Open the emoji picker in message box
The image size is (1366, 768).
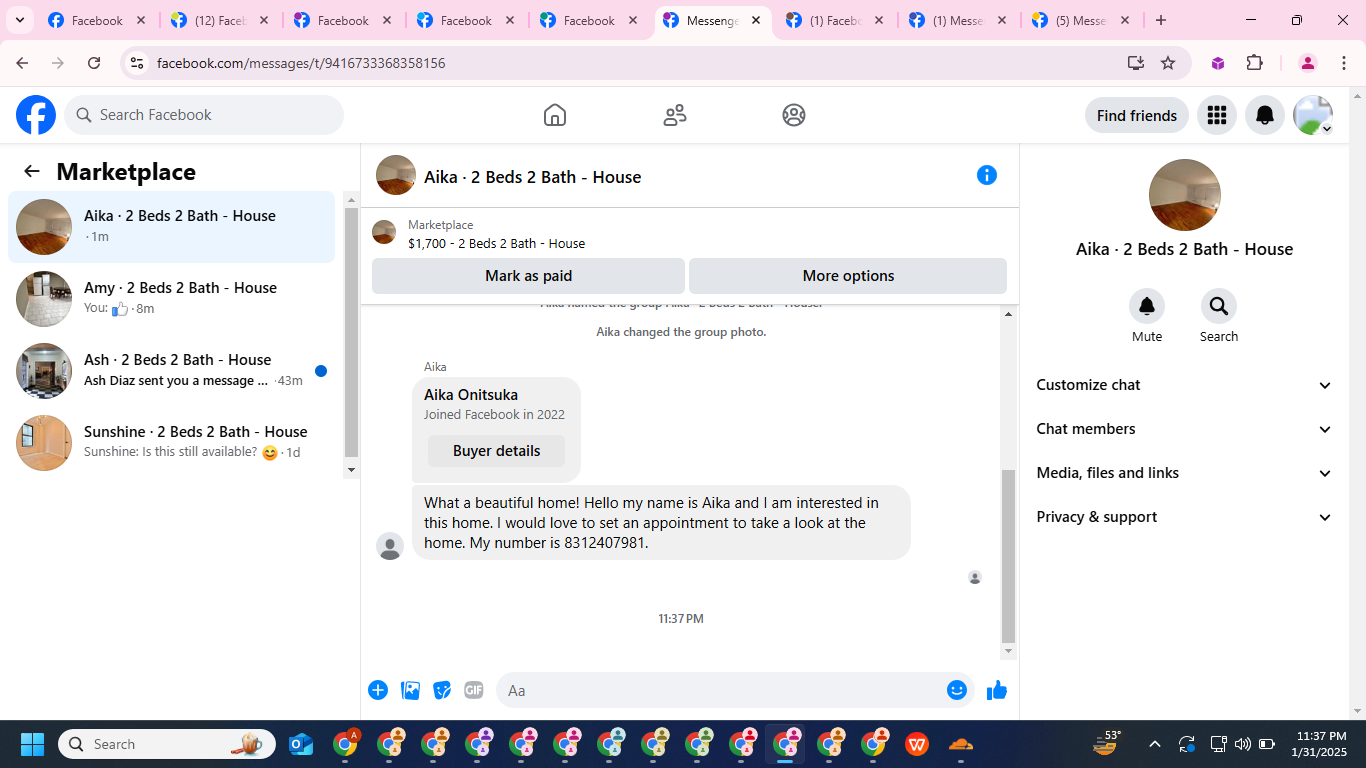[x=957, y=690]
